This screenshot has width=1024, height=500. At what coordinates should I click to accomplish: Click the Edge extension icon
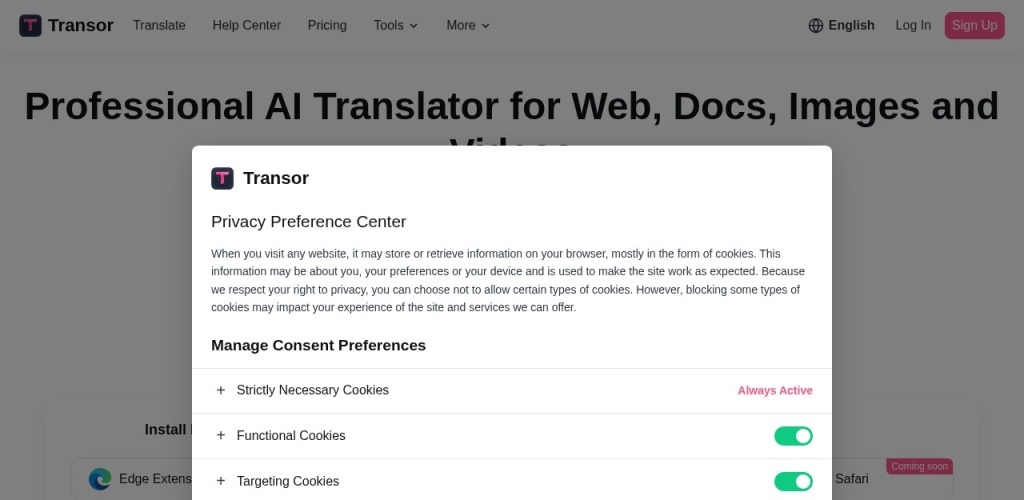(100, 479)
